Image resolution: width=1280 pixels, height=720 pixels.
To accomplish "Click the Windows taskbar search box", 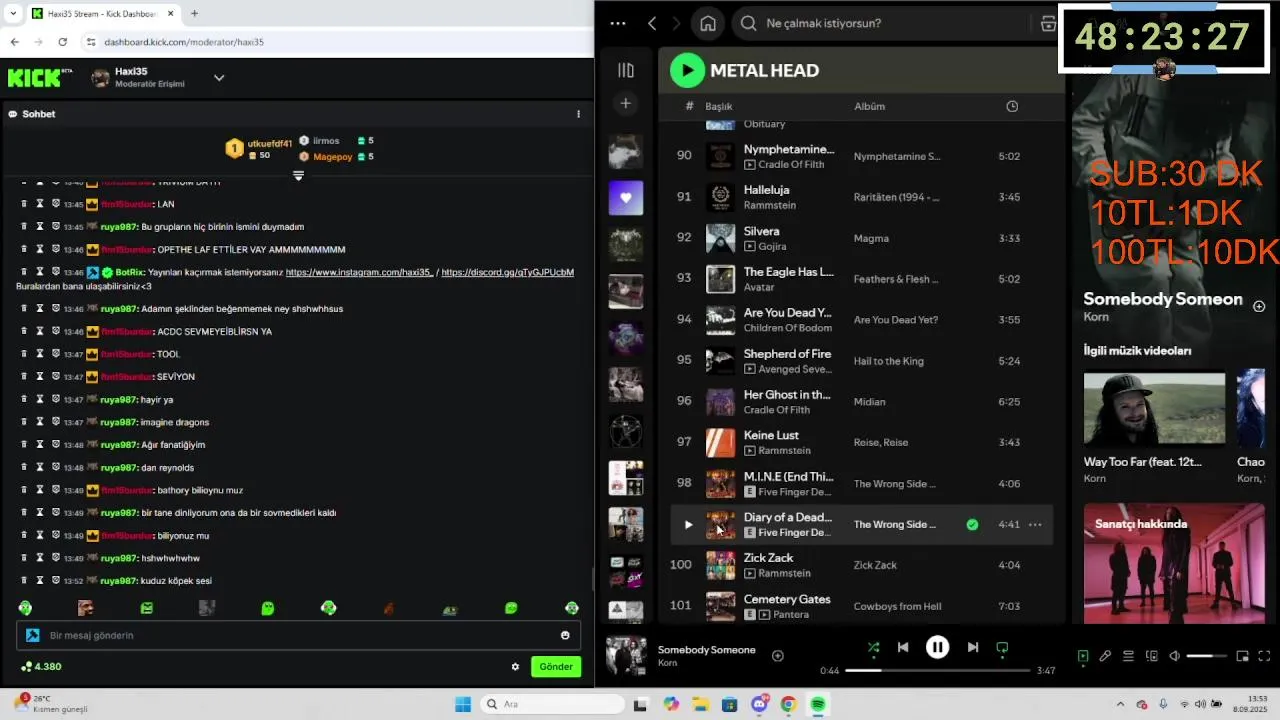I will (x=552, y=704).
